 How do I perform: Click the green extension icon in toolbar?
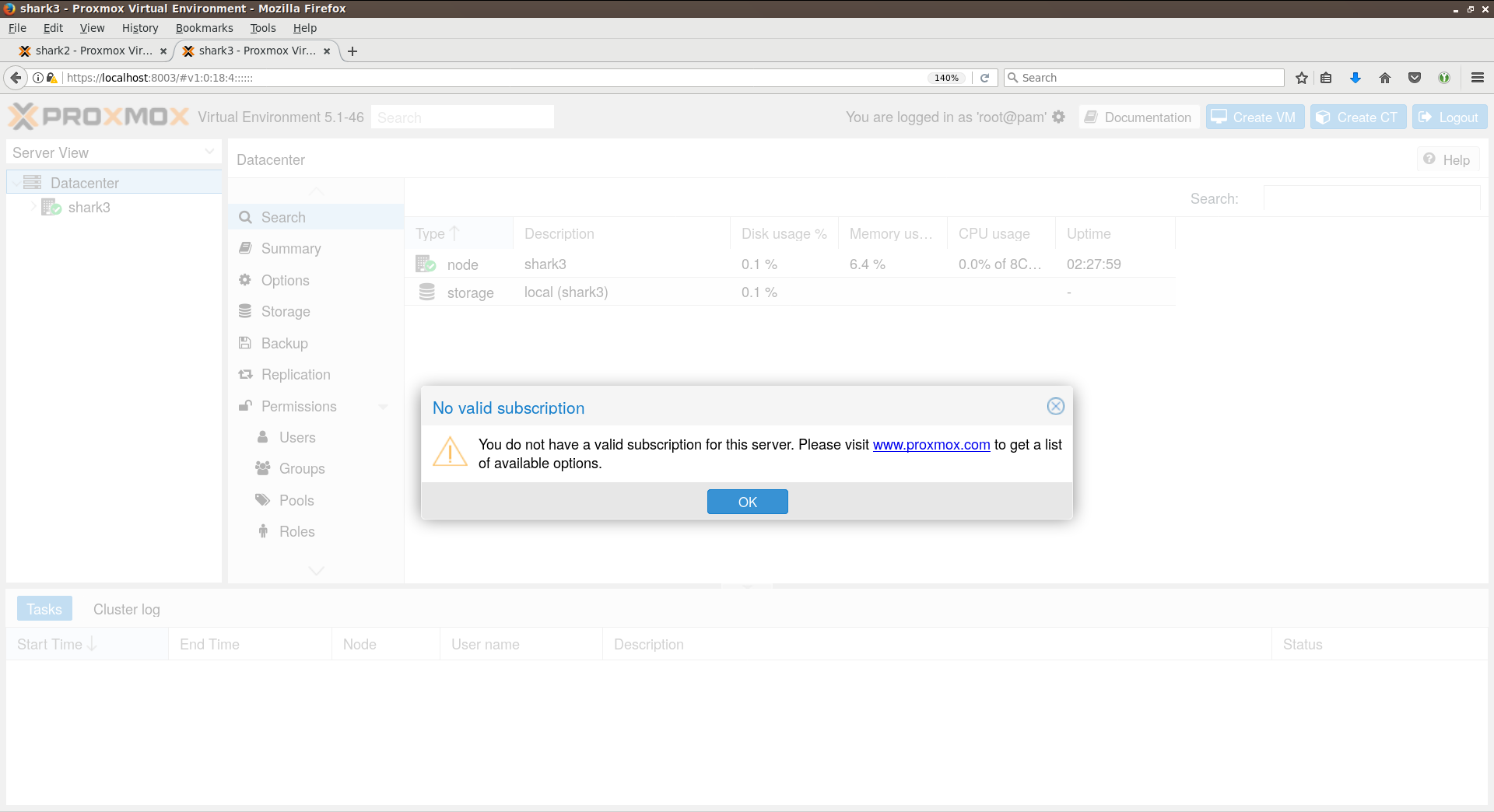tap(1444, 78)
